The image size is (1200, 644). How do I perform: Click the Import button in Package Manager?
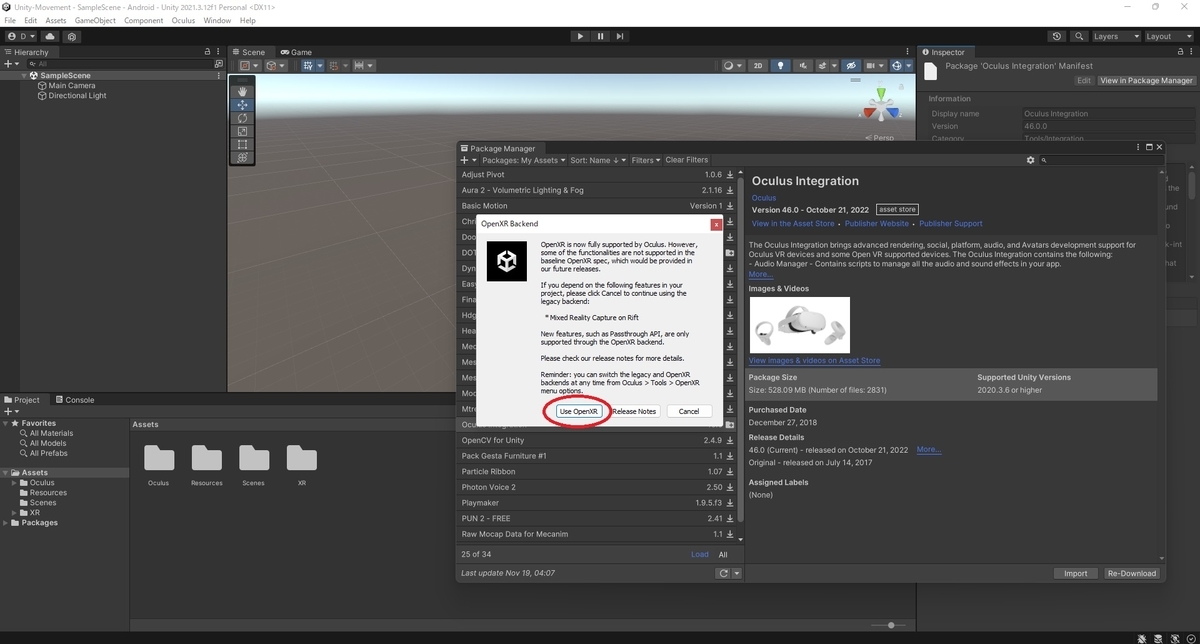(x=1075, y=573)
